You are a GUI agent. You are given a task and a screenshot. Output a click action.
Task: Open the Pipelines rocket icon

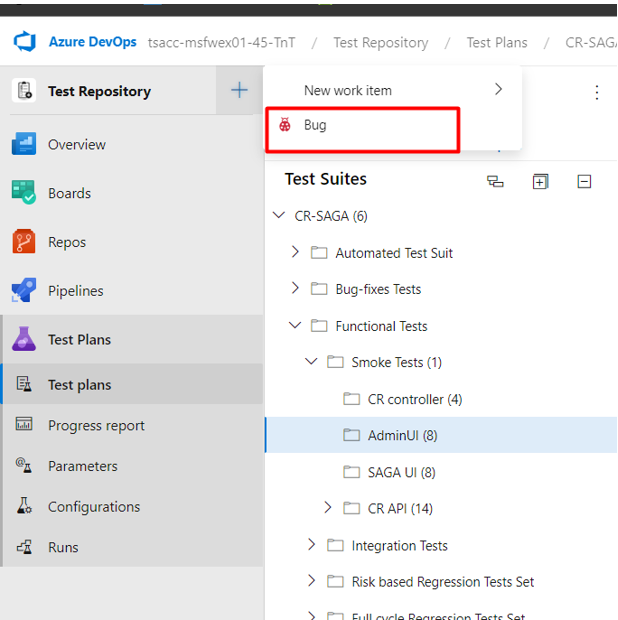tap(24, 290)
